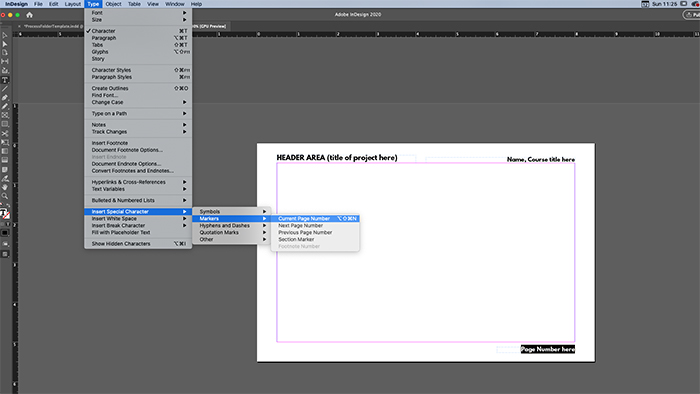The width and height of the screenshot is (700, 394).
Task: Open the Window menu in menu bar
Action: click(175, 4)
